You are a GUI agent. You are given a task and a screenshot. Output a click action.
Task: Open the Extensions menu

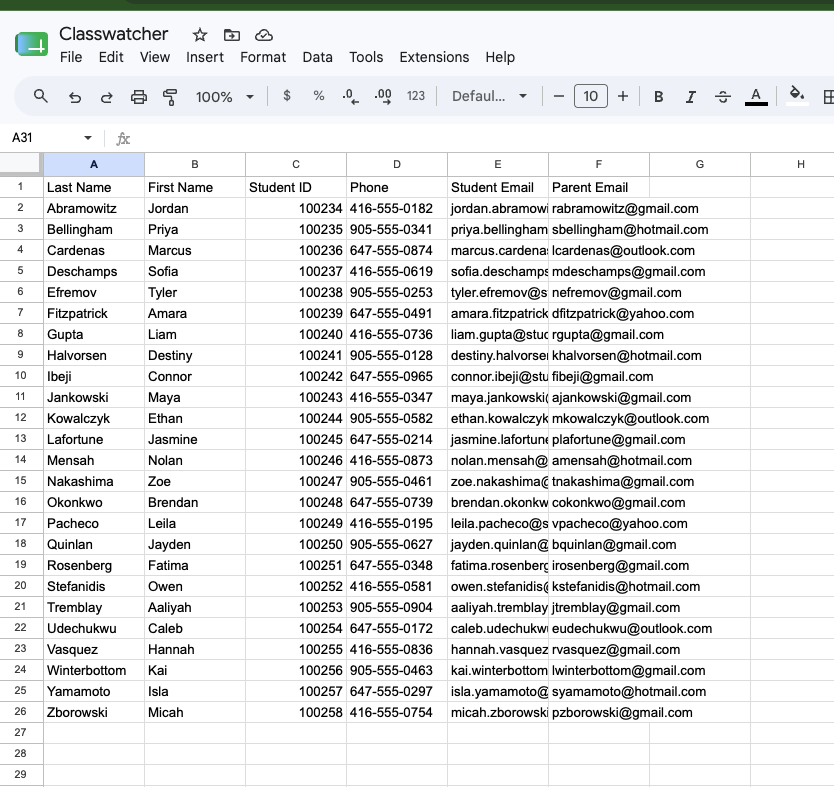434,57
